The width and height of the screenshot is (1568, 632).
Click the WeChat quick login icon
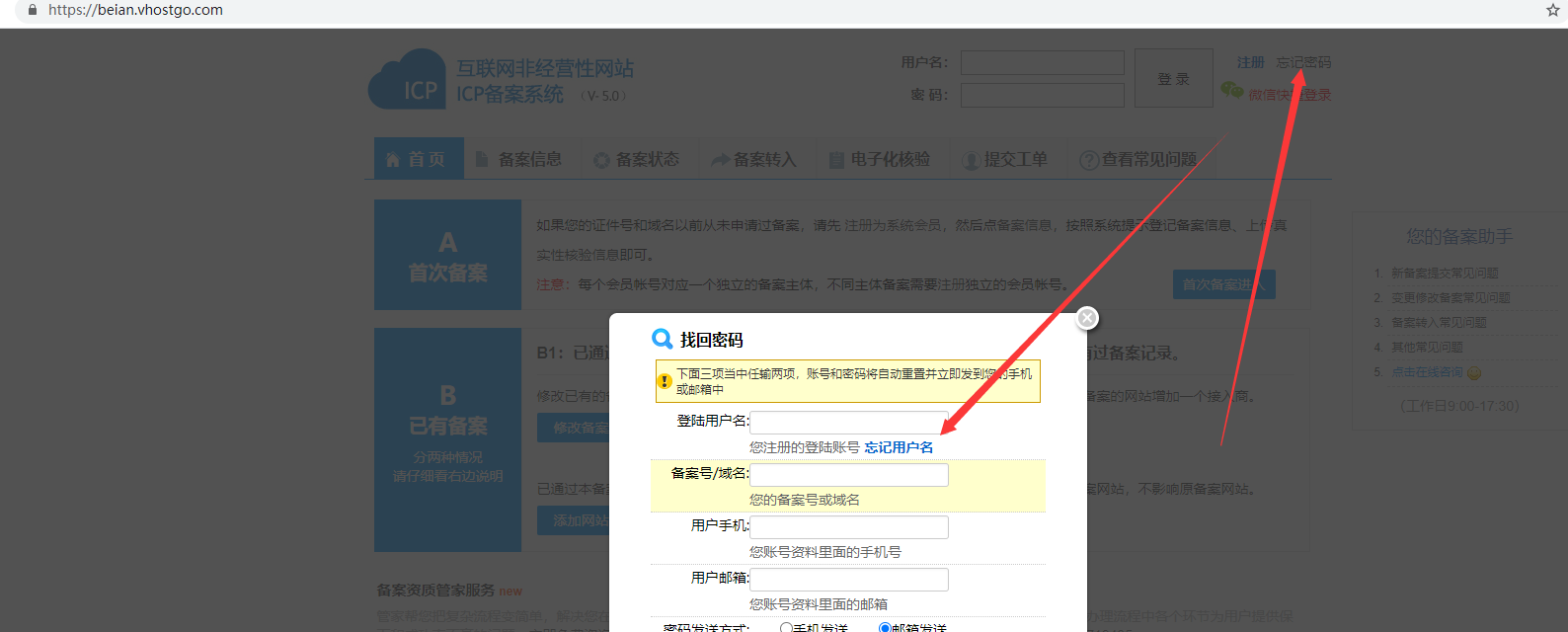[1231, 91]
